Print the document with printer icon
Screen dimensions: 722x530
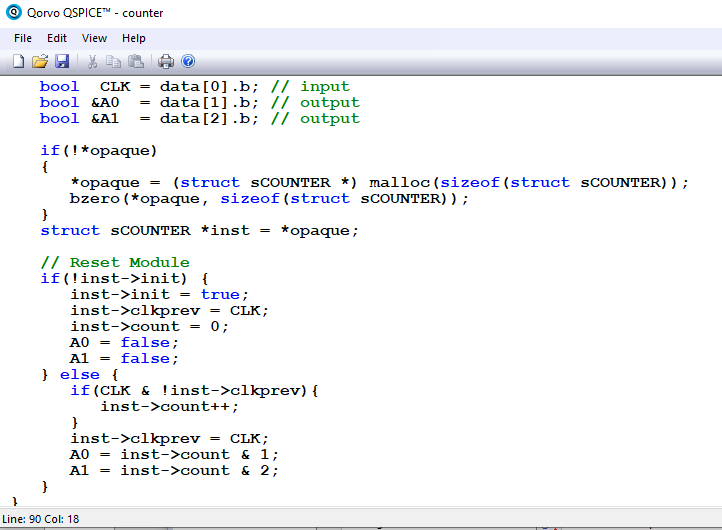(x=166, y=62)
